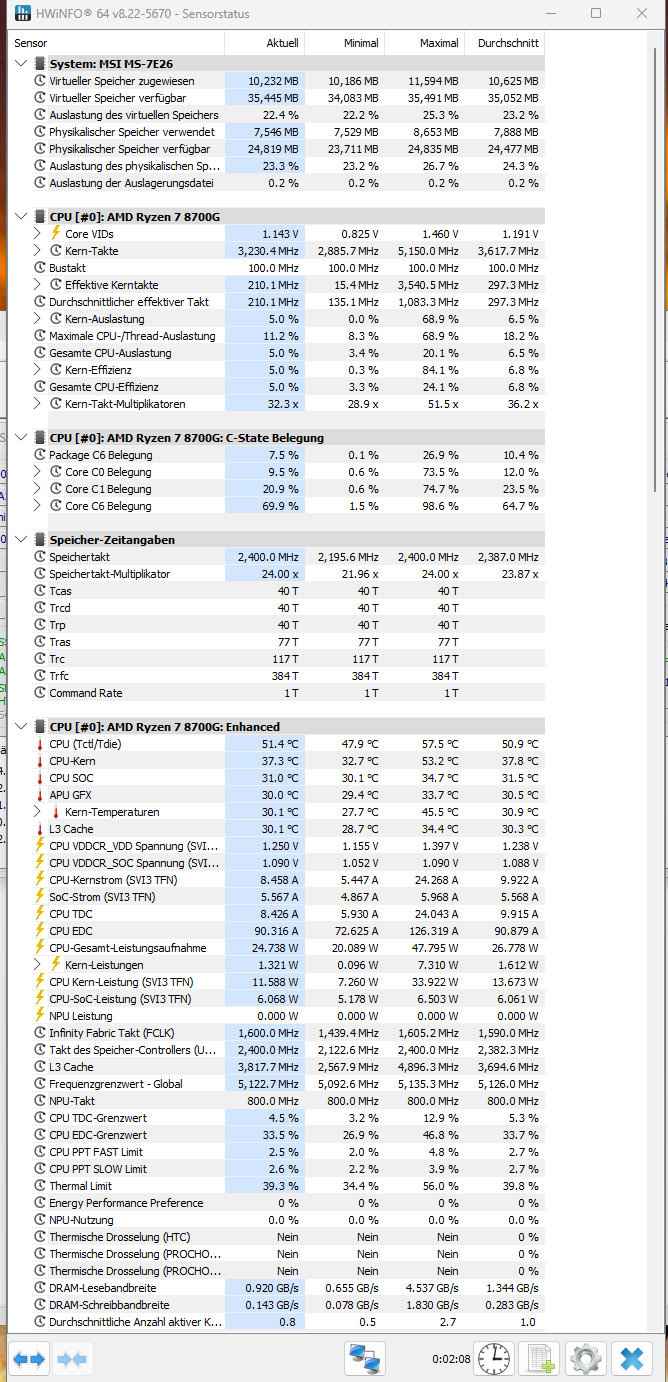This screenshot has height=1382, width=668.
Task: Click the clock icon beside Bustakt
Action: pos(40,268)
